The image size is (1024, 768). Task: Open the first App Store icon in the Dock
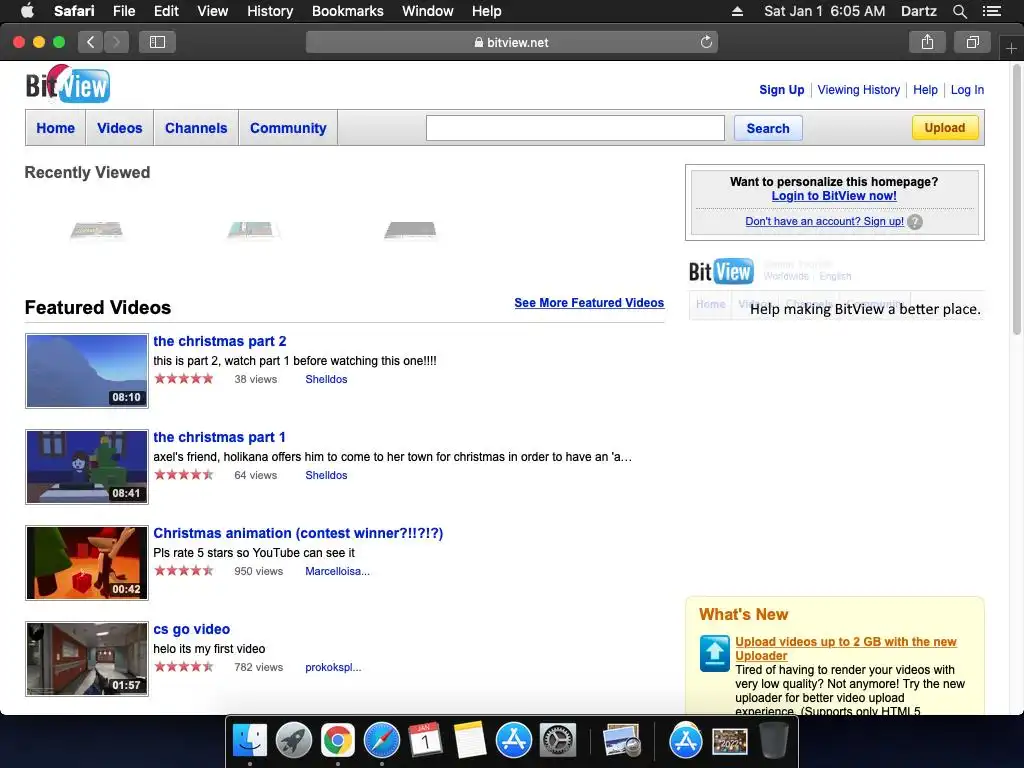[x=513, y=741]
